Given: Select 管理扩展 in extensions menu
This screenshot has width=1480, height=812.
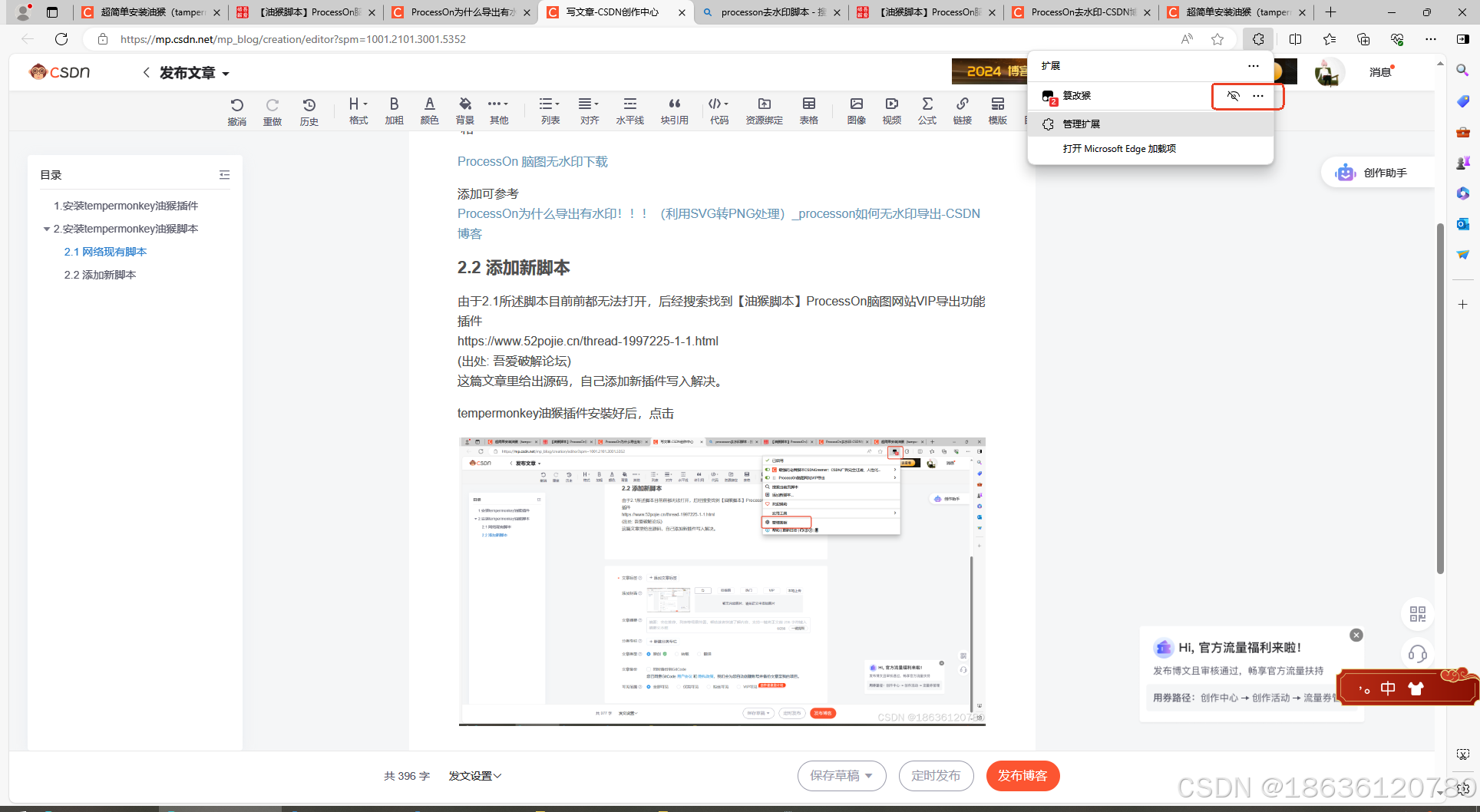Looking at the screenshot, I should coord(1150,124).
